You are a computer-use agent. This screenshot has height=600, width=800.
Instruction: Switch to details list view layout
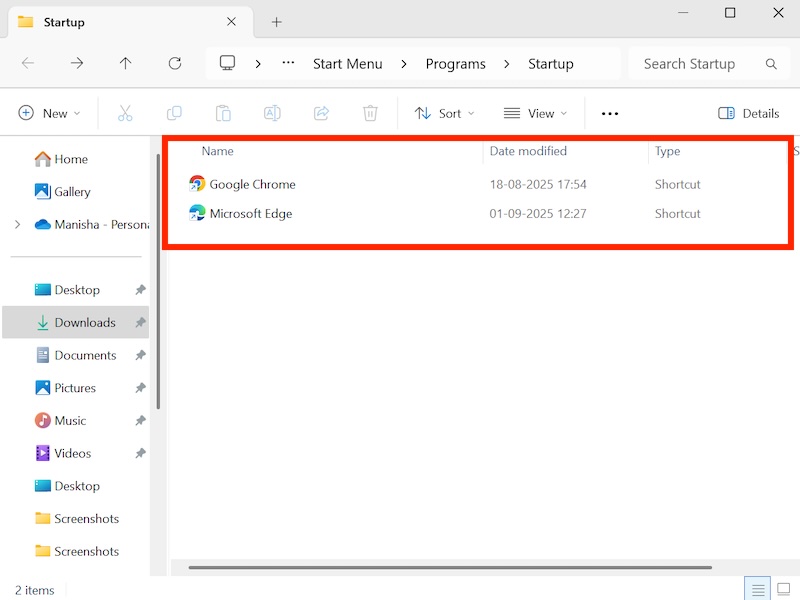(758, 590)
